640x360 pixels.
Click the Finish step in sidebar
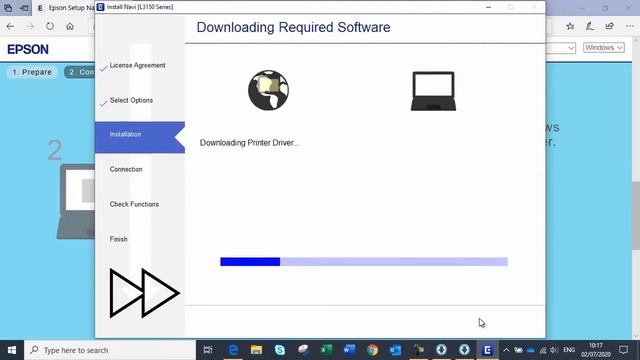pyautogui.click(x=118, y=239)
